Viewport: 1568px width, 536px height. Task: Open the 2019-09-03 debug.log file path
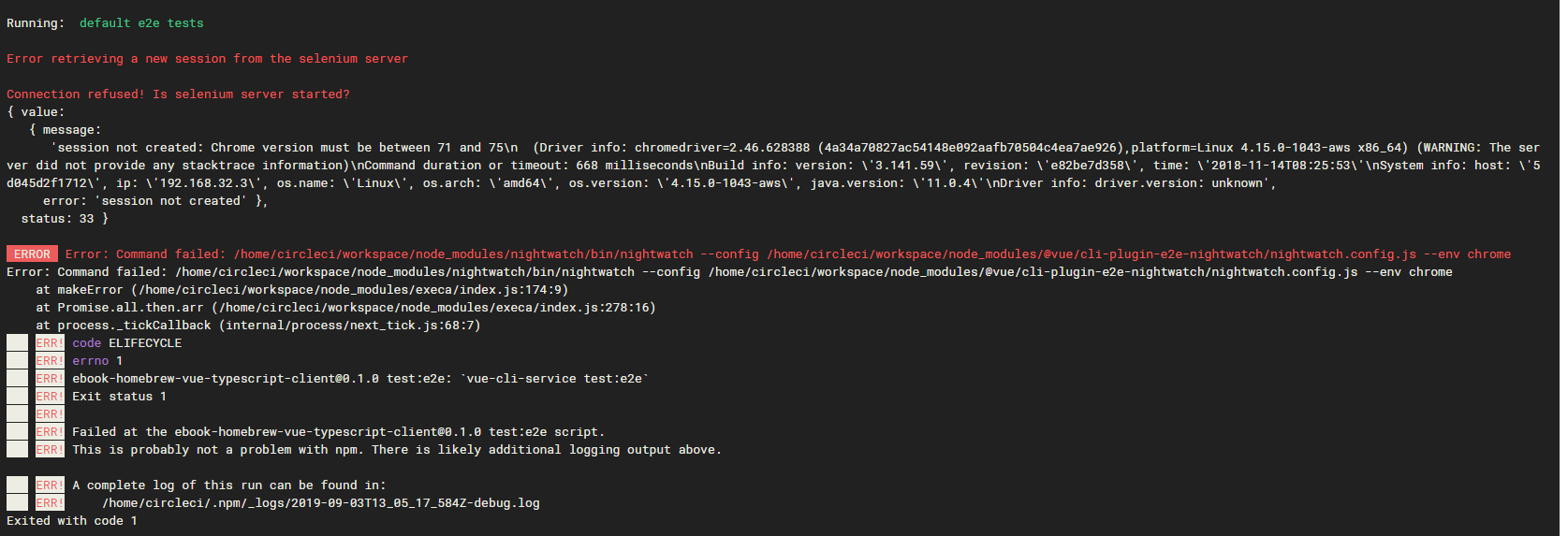[x=321, y=503]
